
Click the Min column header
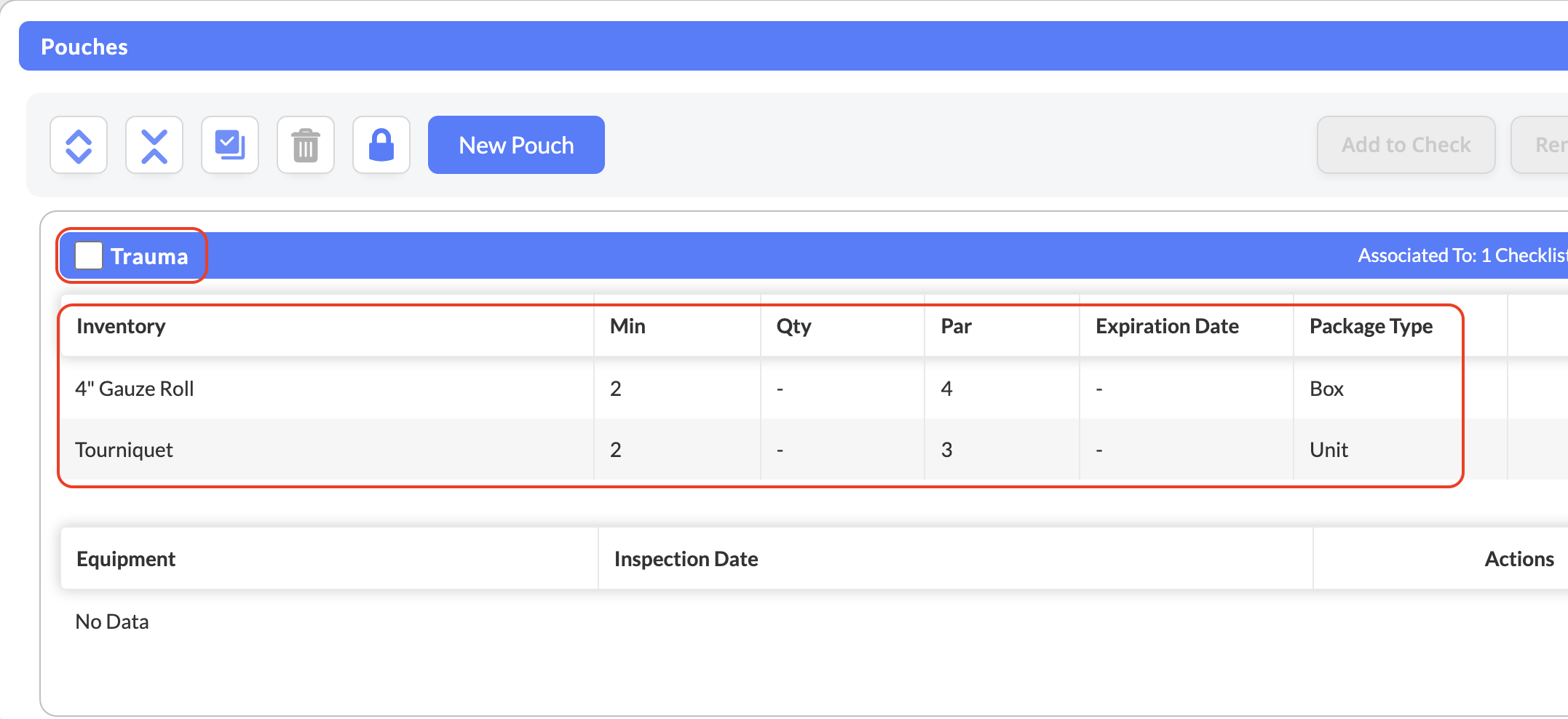627,326
